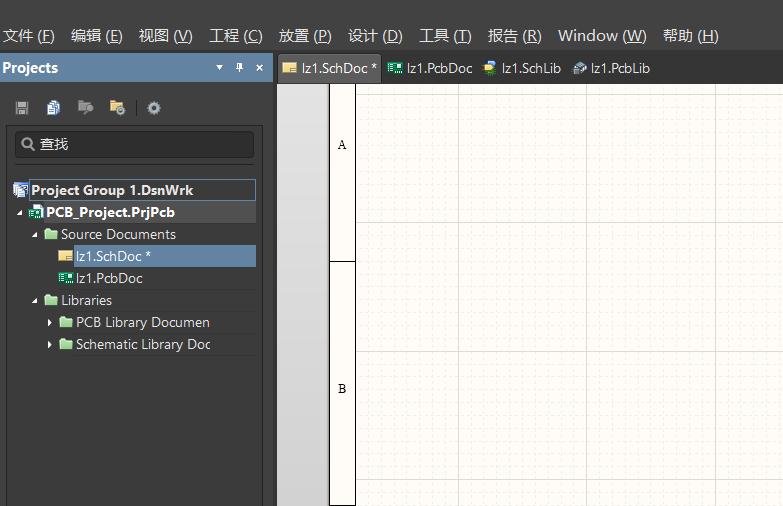The width and height of the screenshot is (783, 506).
Task: Open the 文件 (F) menu
Action: point(28,36)
